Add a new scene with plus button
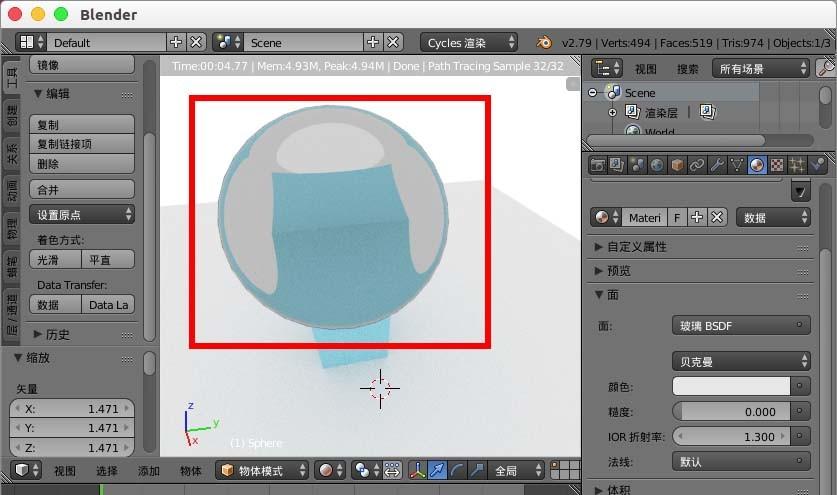 pyautogui.click(x=373, y=42)
